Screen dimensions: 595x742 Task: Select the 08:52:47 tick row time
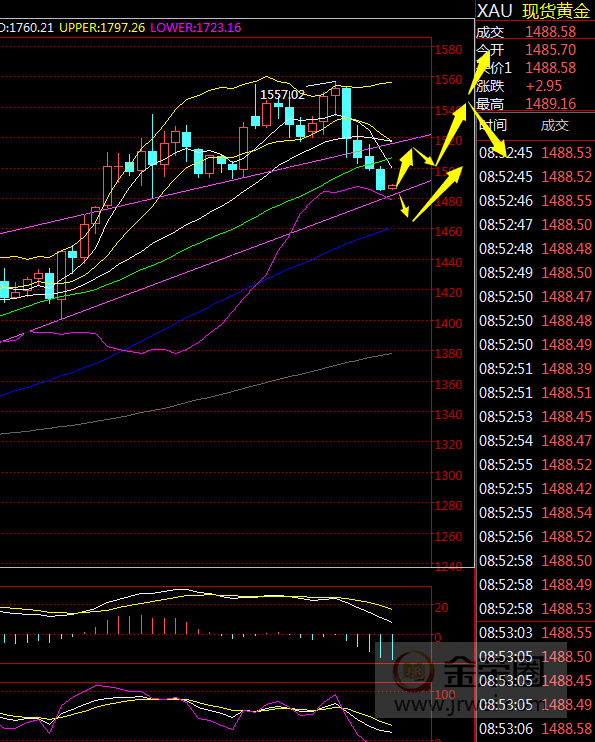(506, 225)
